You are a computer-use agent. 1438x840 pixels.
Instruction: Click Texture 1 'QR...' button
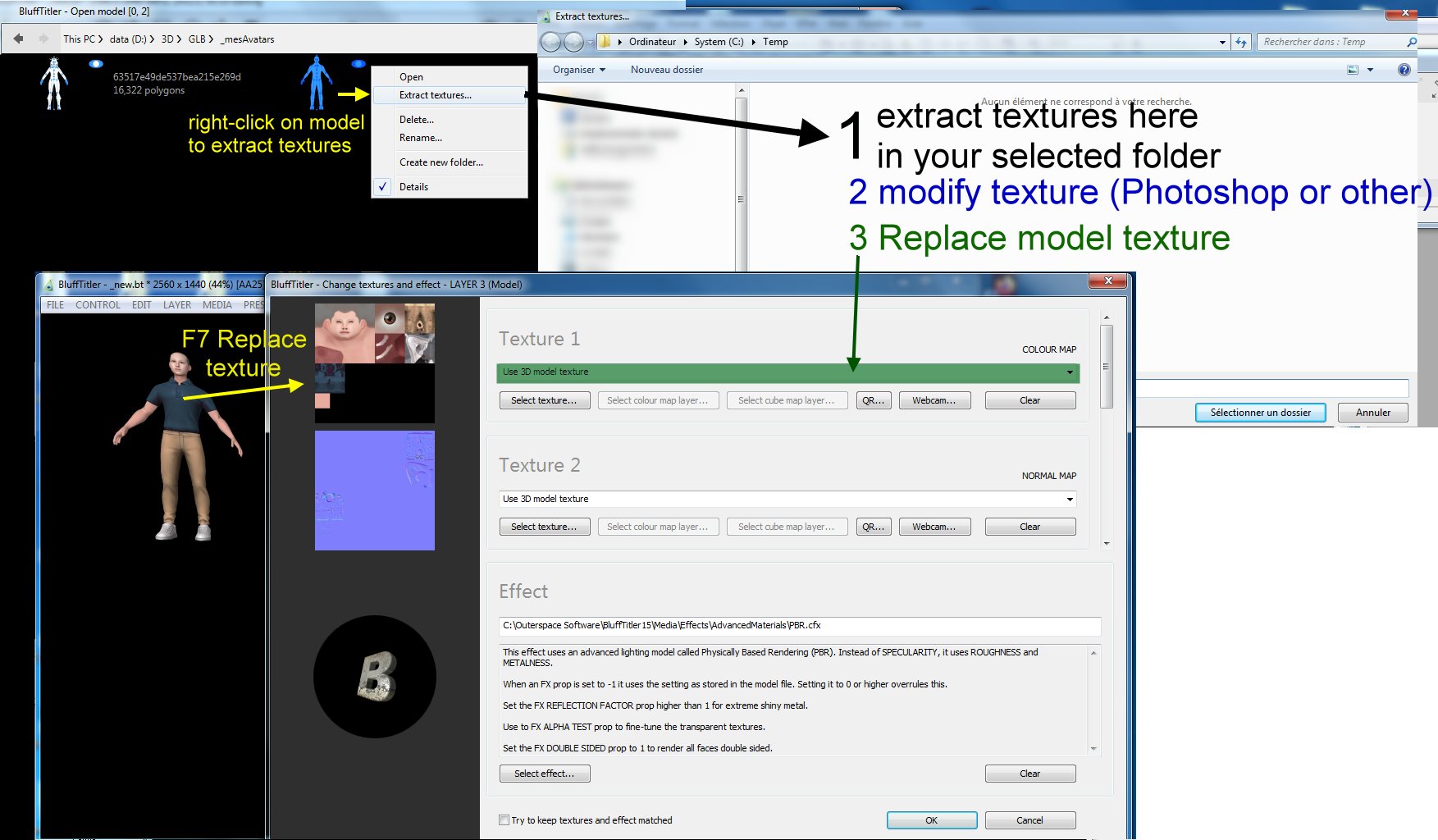tap(874, 400)
